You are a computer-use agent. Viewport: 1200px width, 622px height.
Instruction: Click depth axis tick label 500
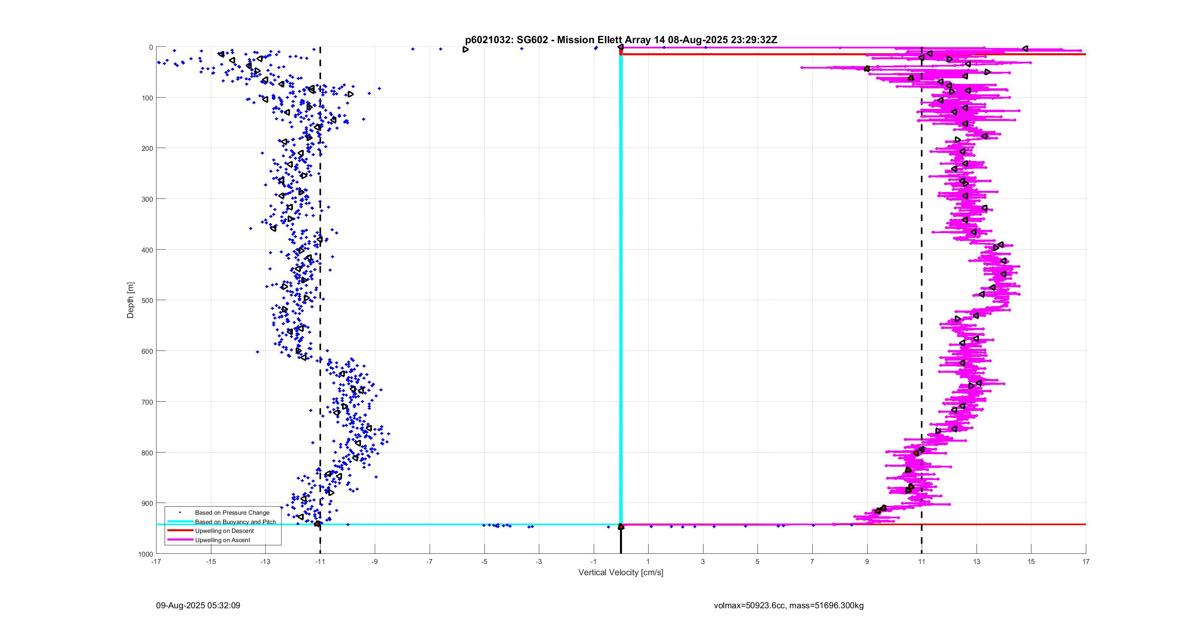pos(146,300)
